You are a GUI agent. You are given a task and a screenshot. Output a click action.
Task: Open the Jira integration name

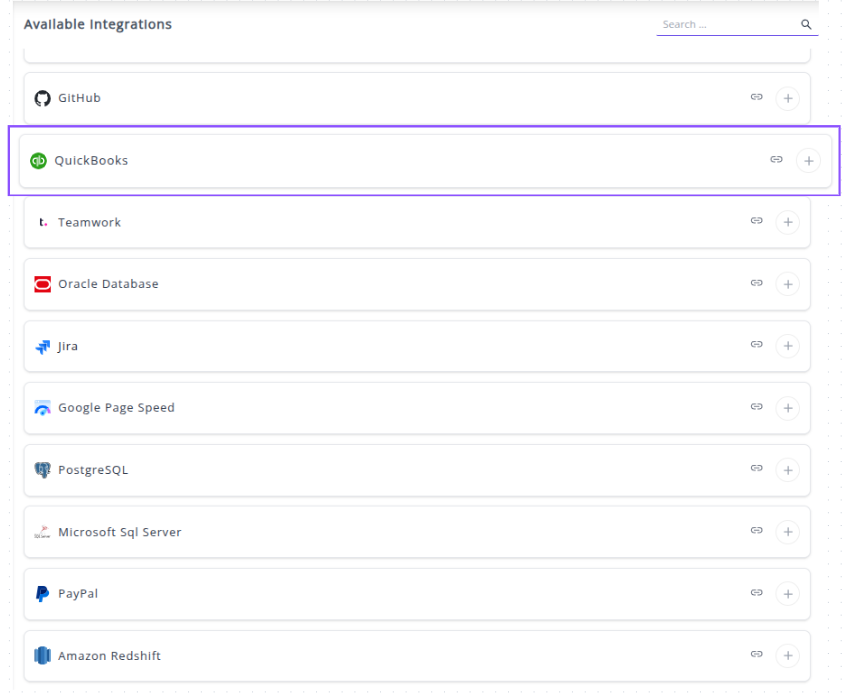[68, 346]
